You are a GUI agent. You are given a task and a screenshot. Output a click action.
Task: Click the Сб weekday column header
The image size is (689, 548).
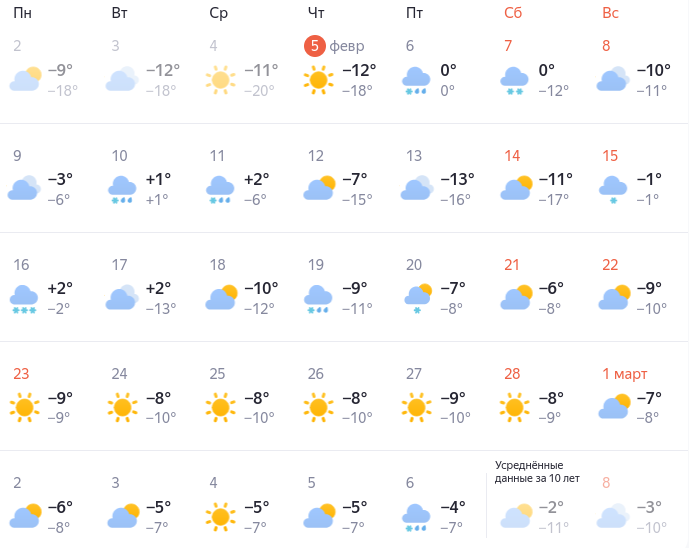click(x=513, y=13)
